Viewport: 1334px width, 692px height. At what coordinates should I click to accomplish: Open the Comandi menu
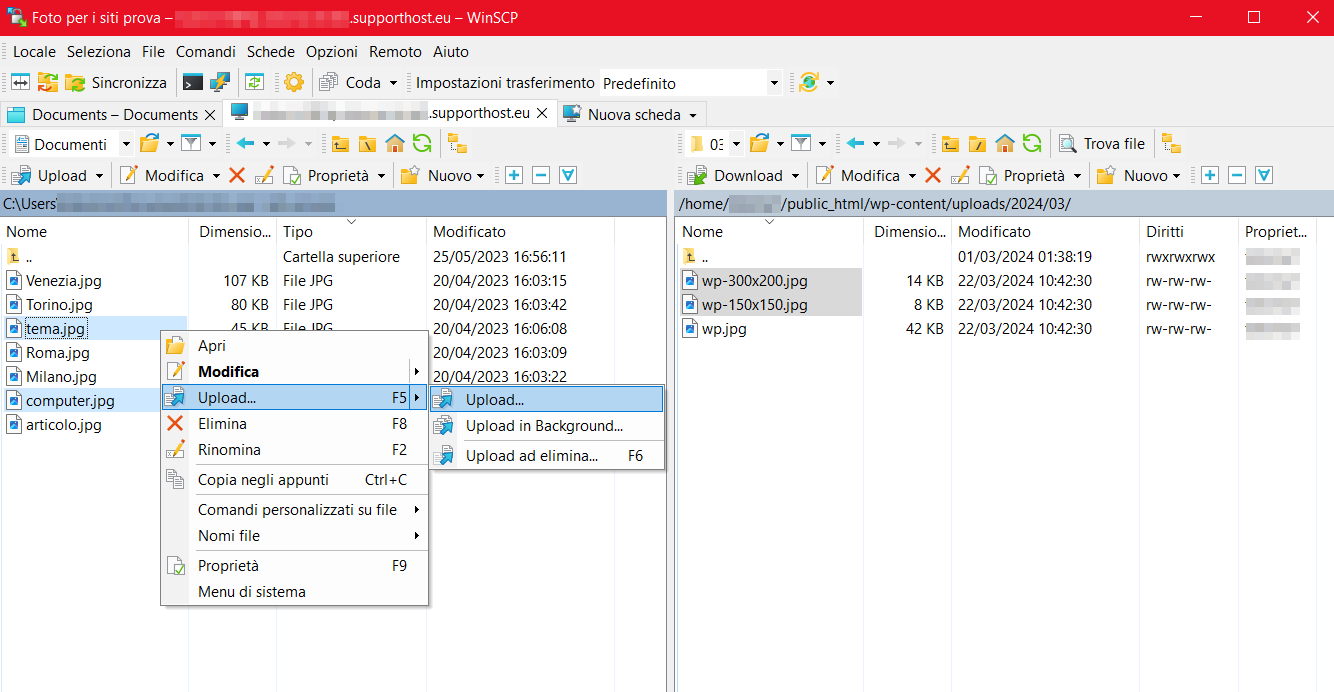(206, 51)
